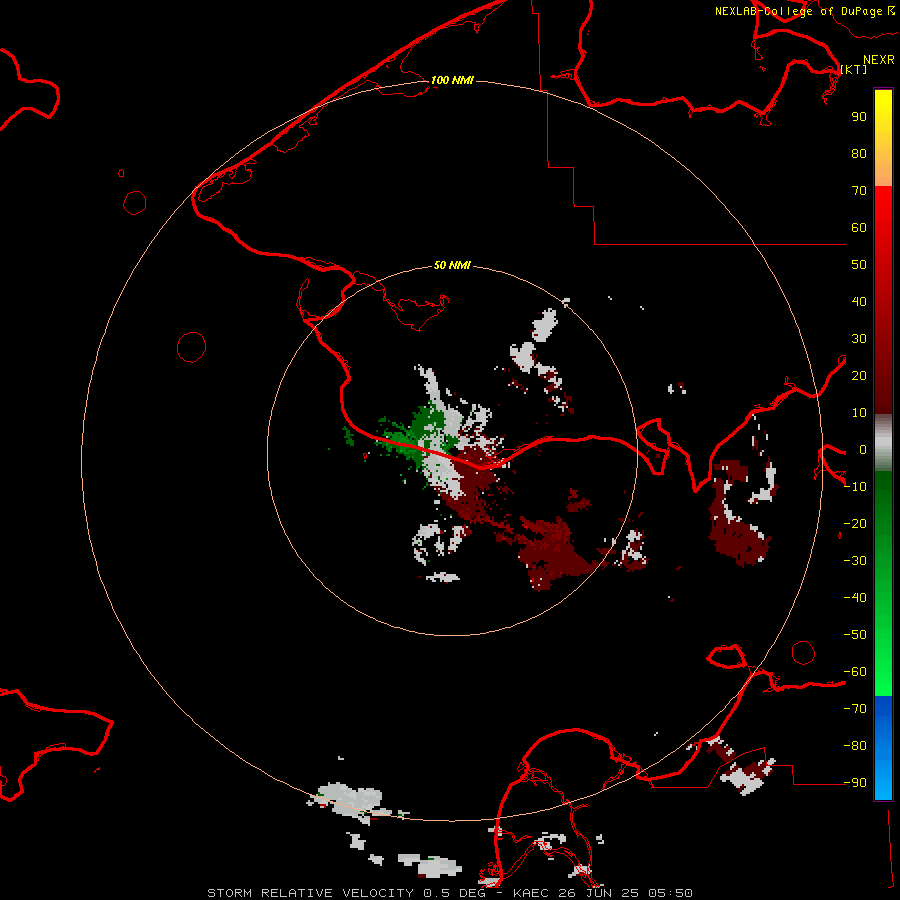Click the 0 label on the velocity scale
This screenshot has height=900, width=900.
[862, 449]
